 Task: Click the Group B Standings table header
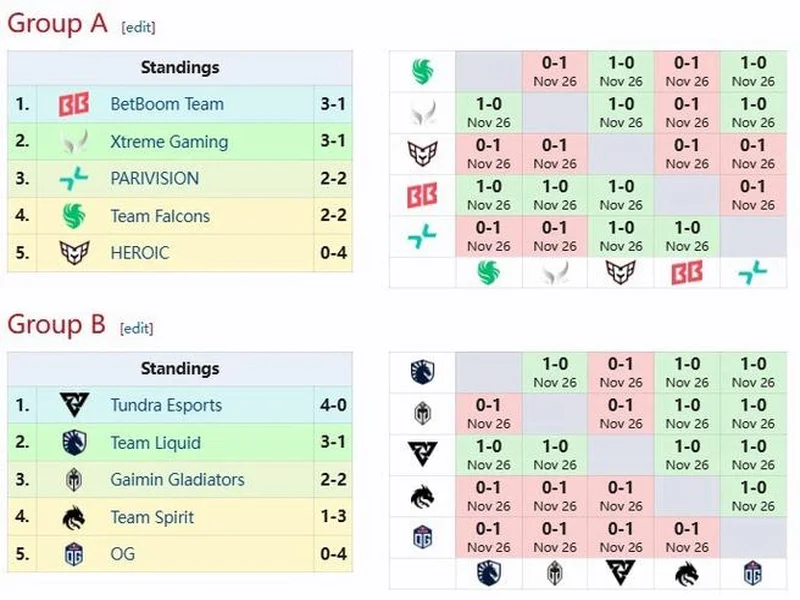click(180, 369)
